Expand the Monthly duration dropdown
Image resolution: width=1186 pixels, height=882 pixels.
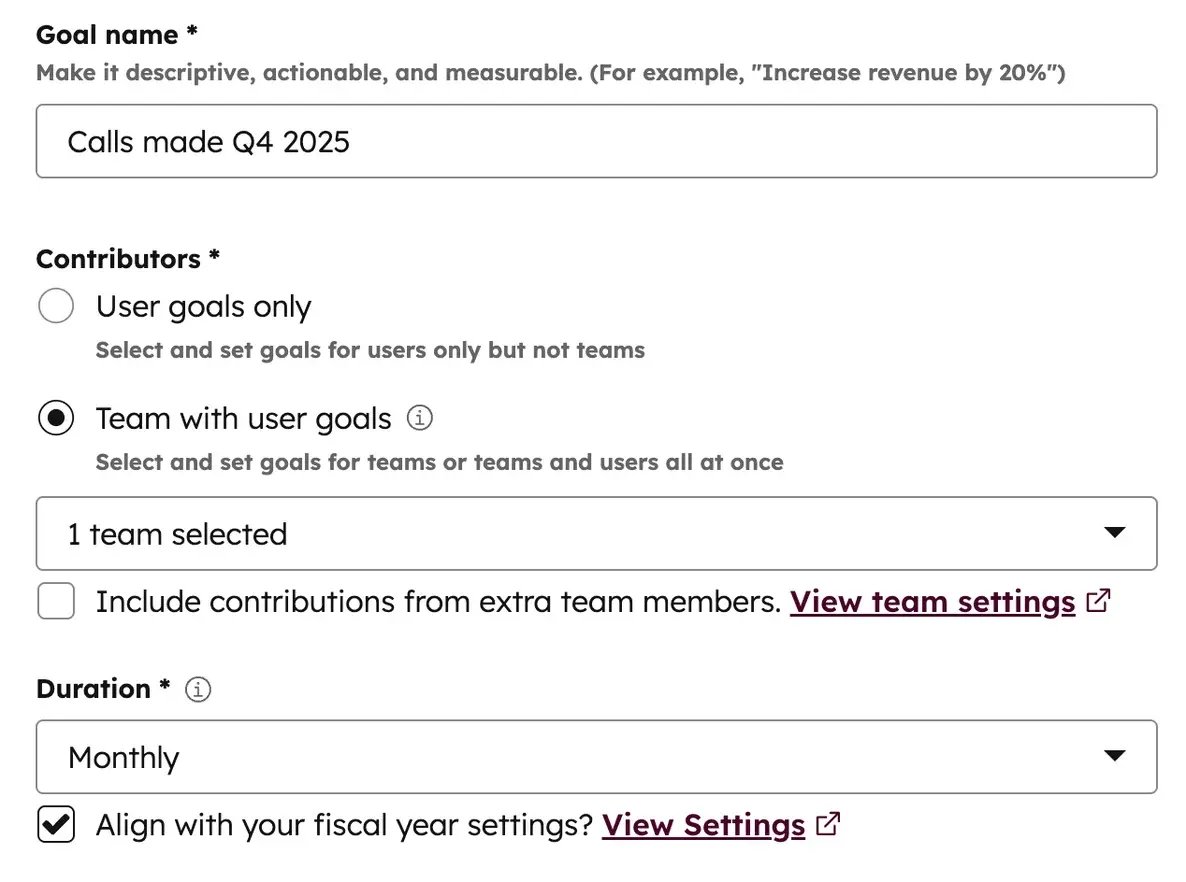coord(595,757)
